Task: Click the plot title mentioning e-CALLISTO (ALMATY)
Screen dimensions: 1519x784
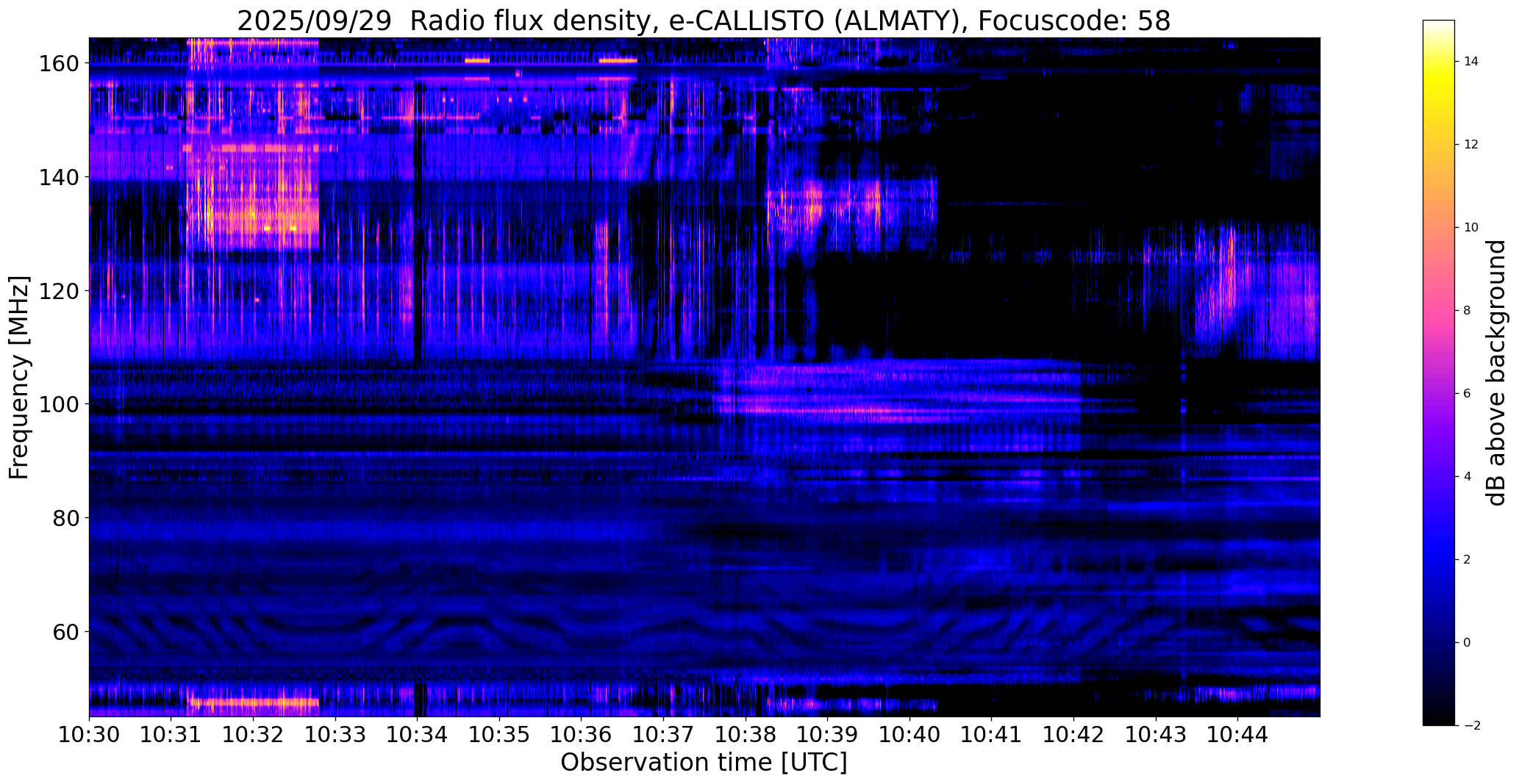Action: [x=704, y=21]
